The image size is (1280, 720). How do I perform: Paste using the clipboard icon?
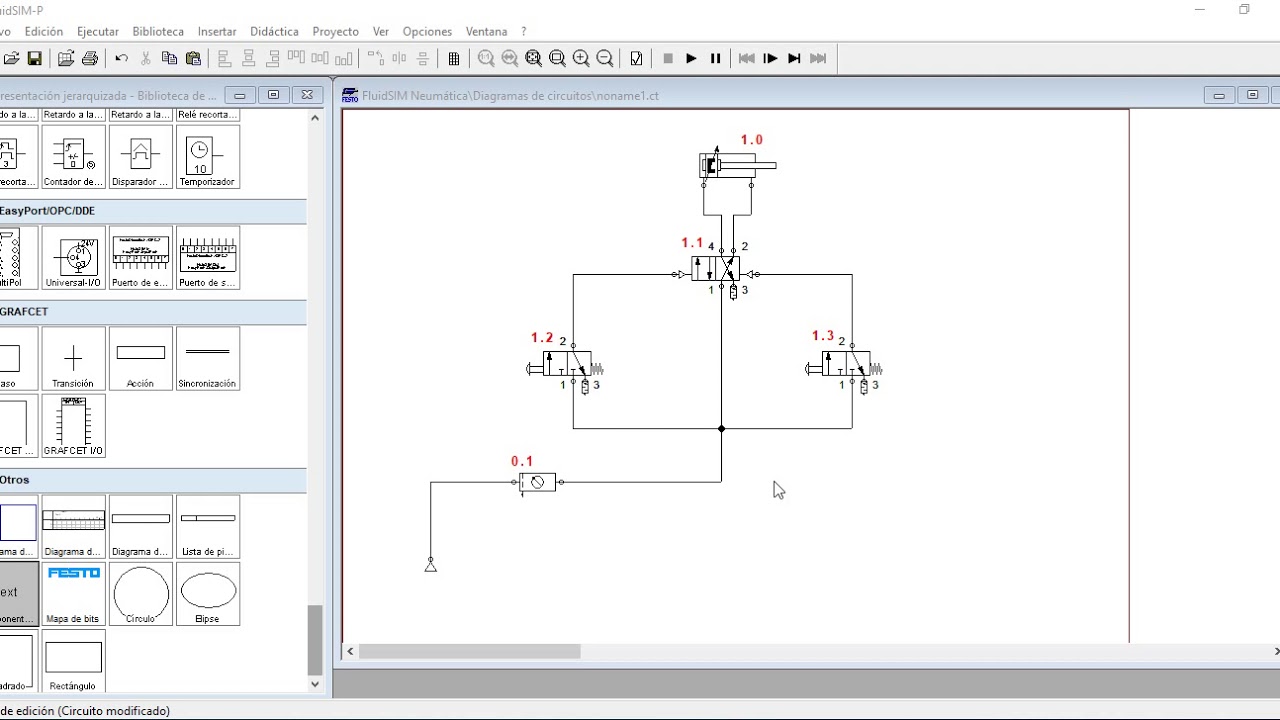tap(194, 58)
